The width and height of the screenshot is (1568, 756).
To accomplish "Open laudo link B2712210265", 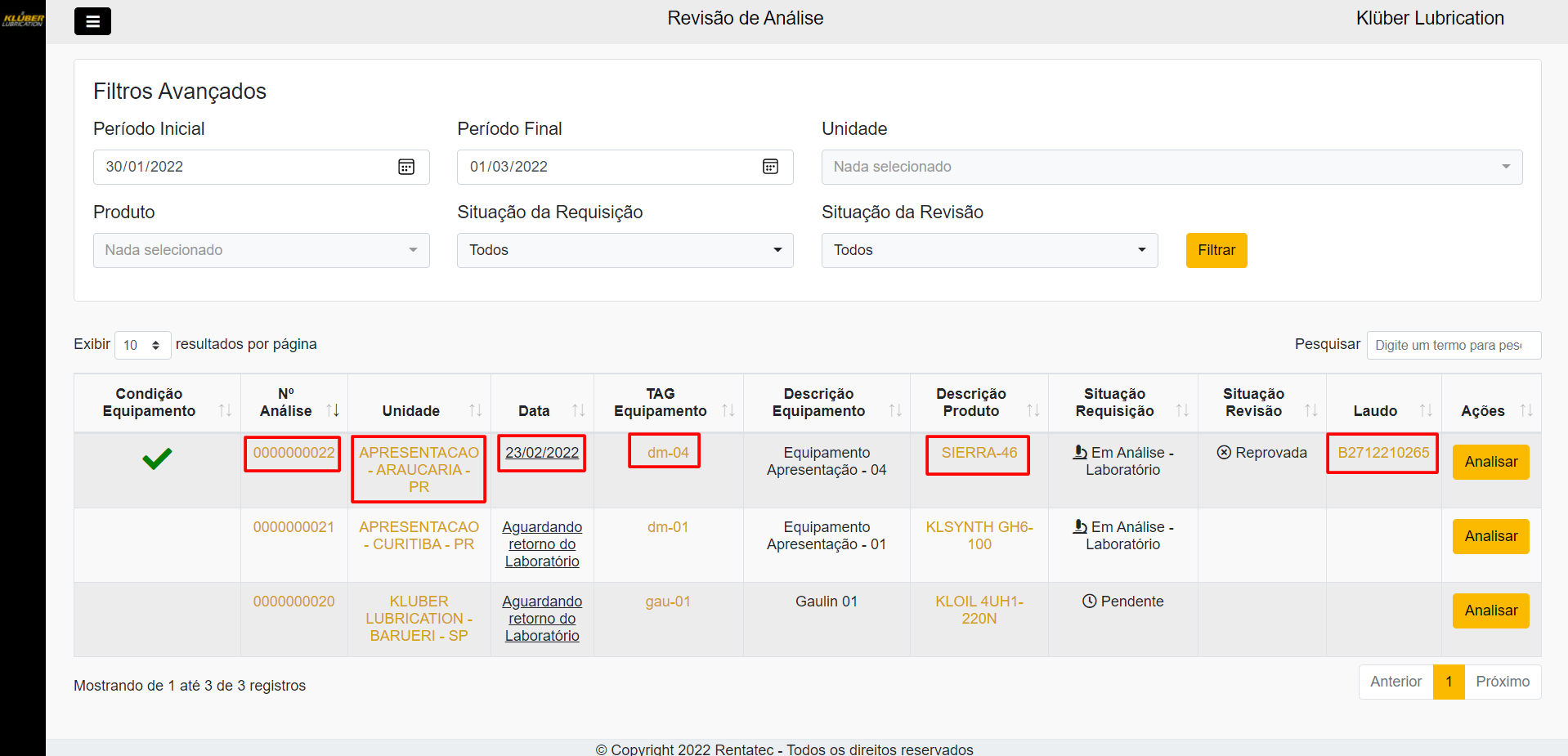I will pyautogui.click(x=1382, y=453).
